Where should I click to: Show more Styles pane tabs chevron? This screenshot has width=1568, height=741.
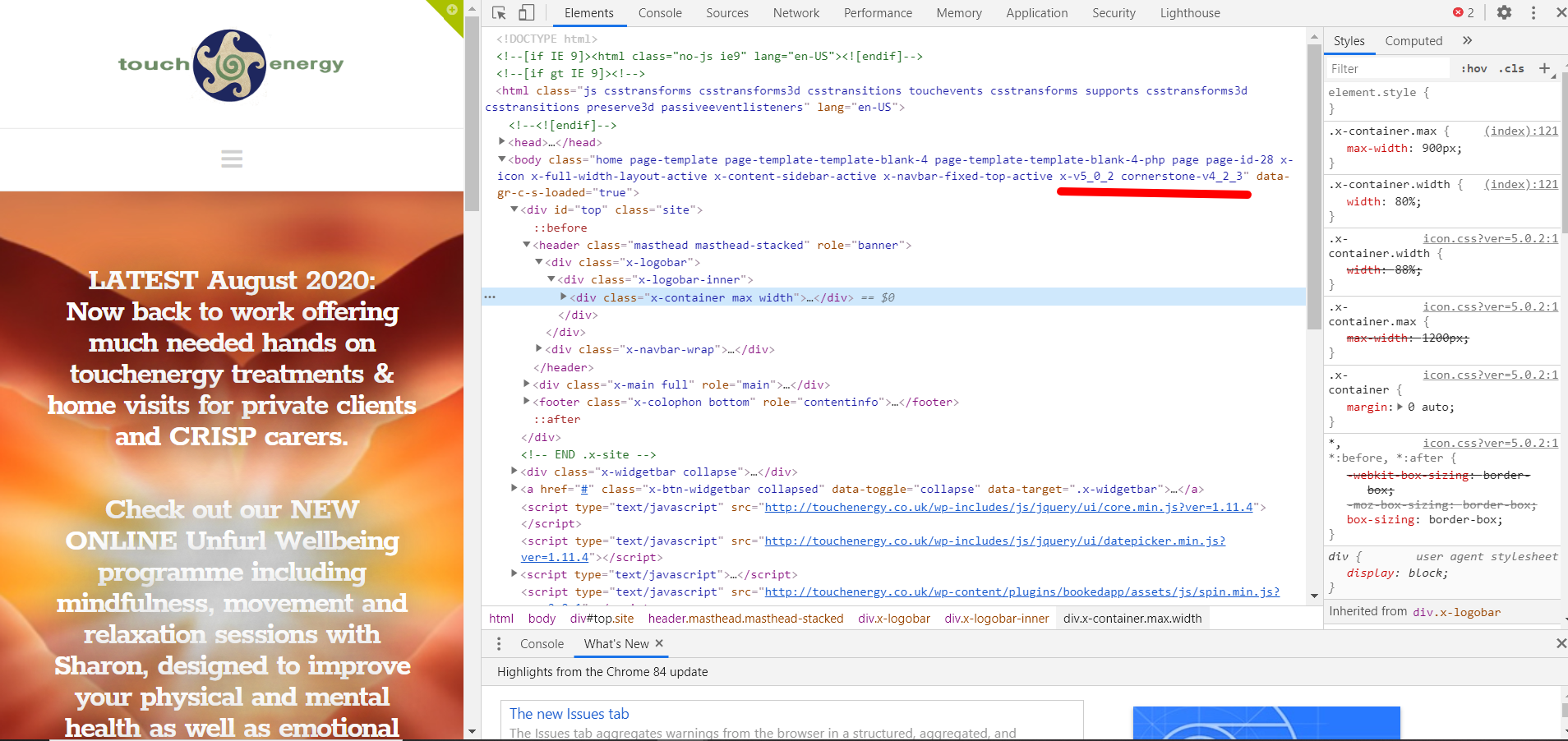(x=1468, y=40)
